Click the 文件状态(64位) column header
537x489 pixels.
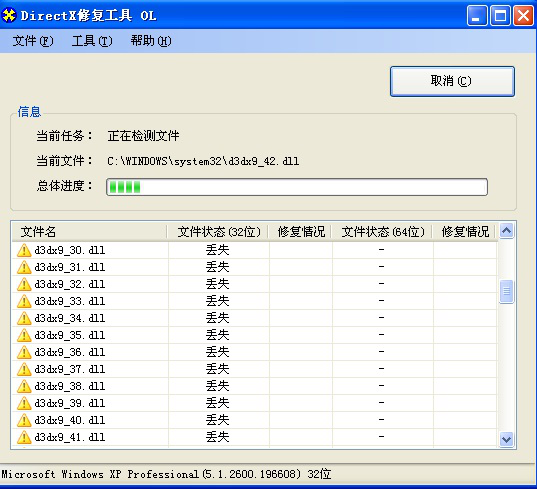tap(383, 232)
